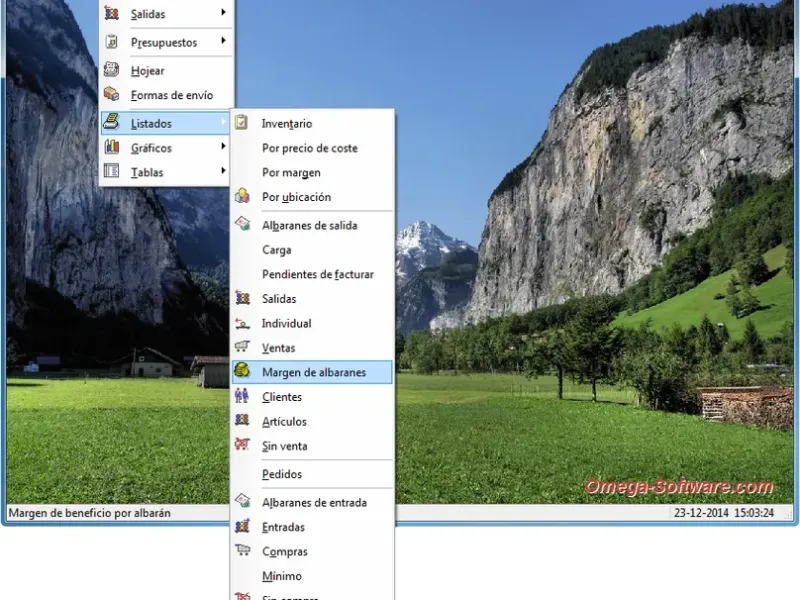Open the Compras listing
This screenshot has width=800, height=600.
[x=312, y=552]
